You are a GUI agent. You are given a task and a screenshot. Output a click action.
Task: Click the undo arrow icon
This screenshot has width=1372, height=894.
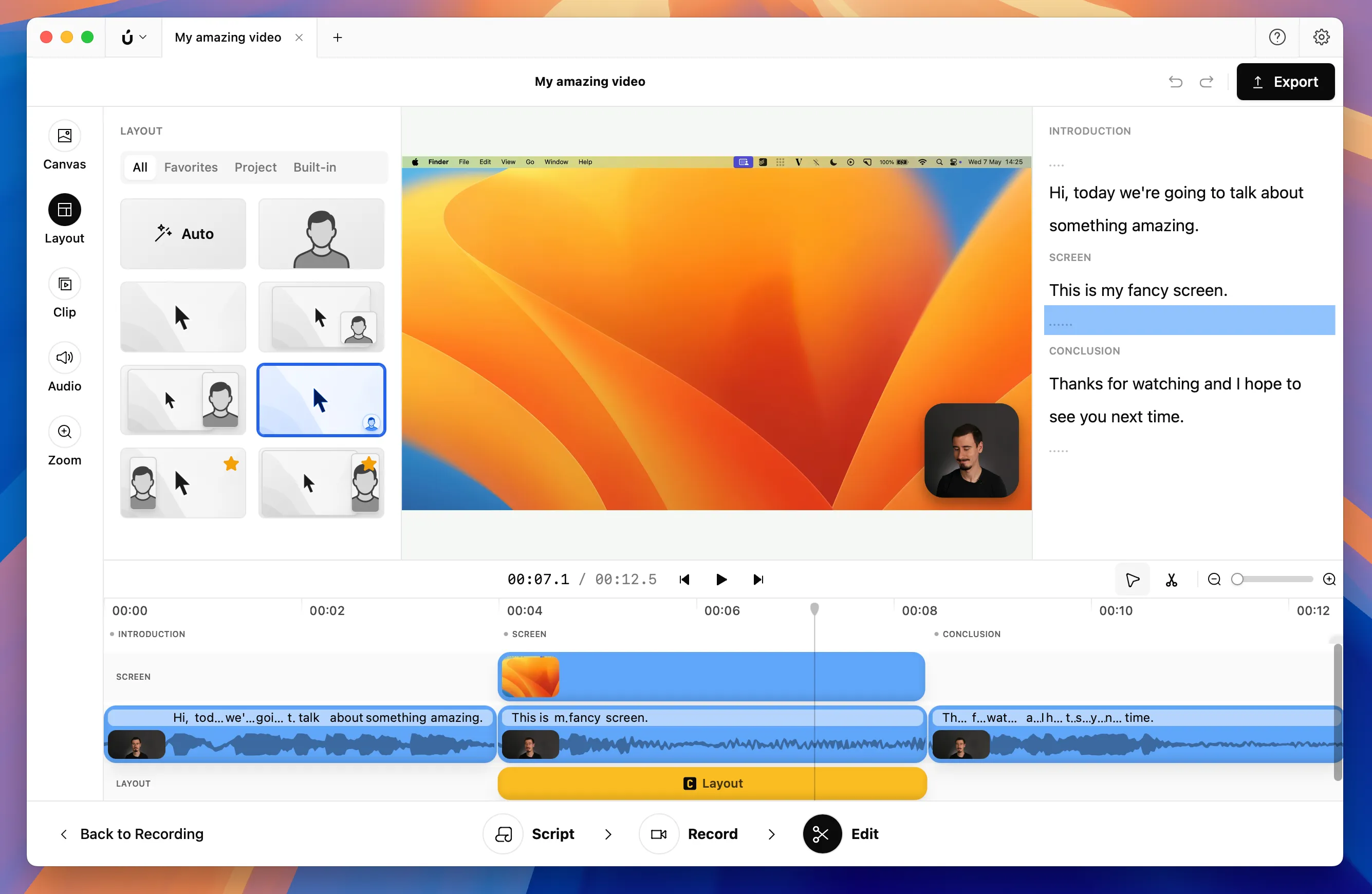(1175, 82)
